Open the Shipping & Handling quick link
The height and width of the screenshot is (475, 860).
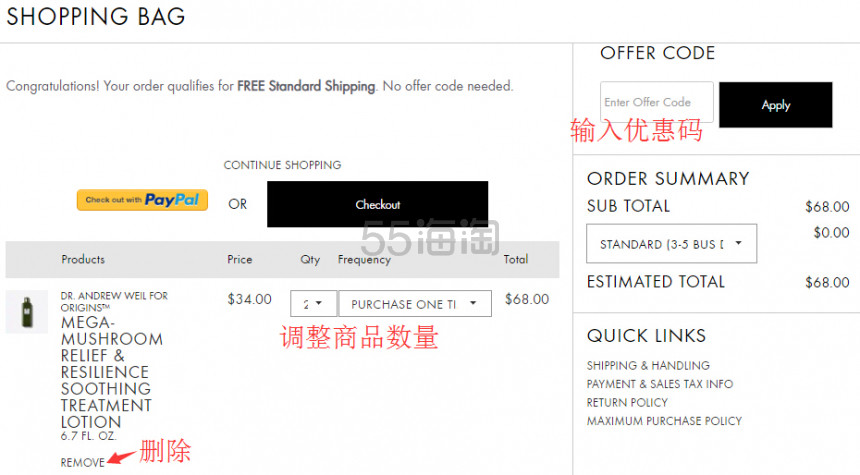pos(648,365)
